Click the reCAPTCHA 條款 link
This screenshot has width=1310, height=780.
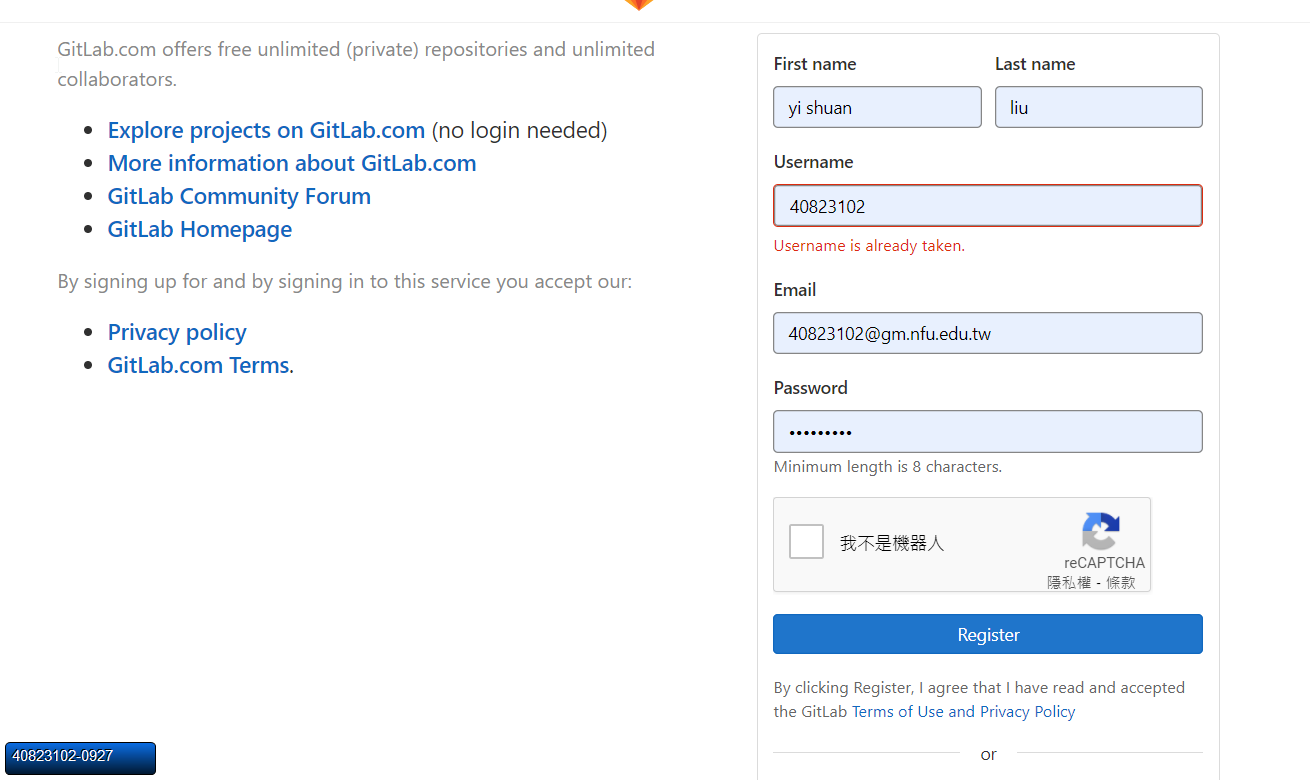pyautogui.click(x=1121, y=582)
